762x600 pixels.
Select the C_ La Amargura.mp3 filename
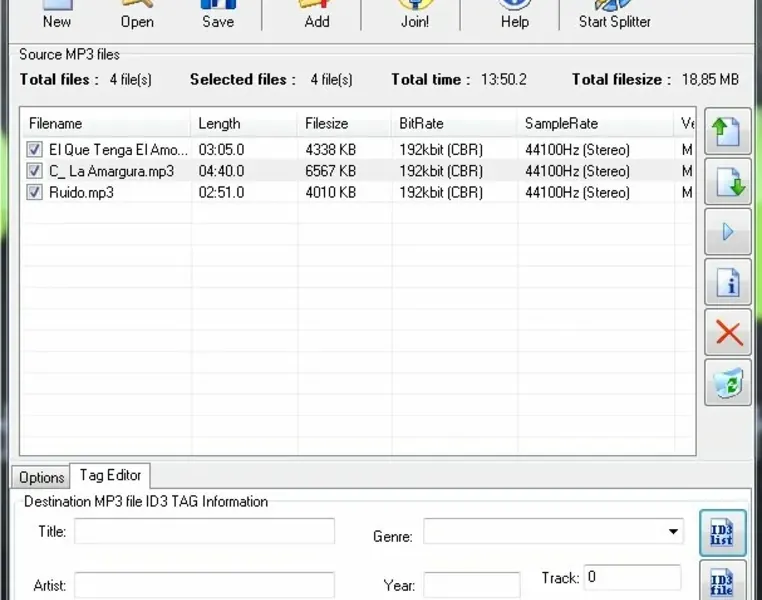click(112, 171)
